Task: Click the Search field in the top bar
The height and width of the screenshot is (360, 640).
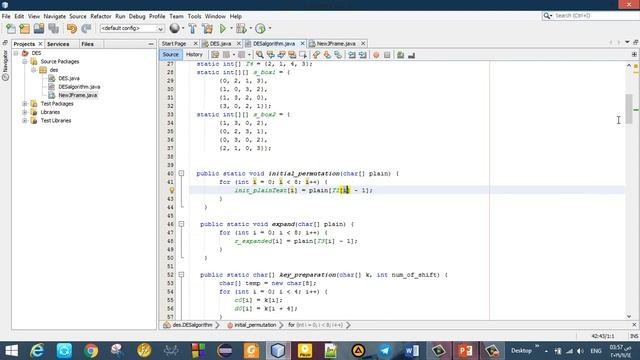Action: pos(594,16)
